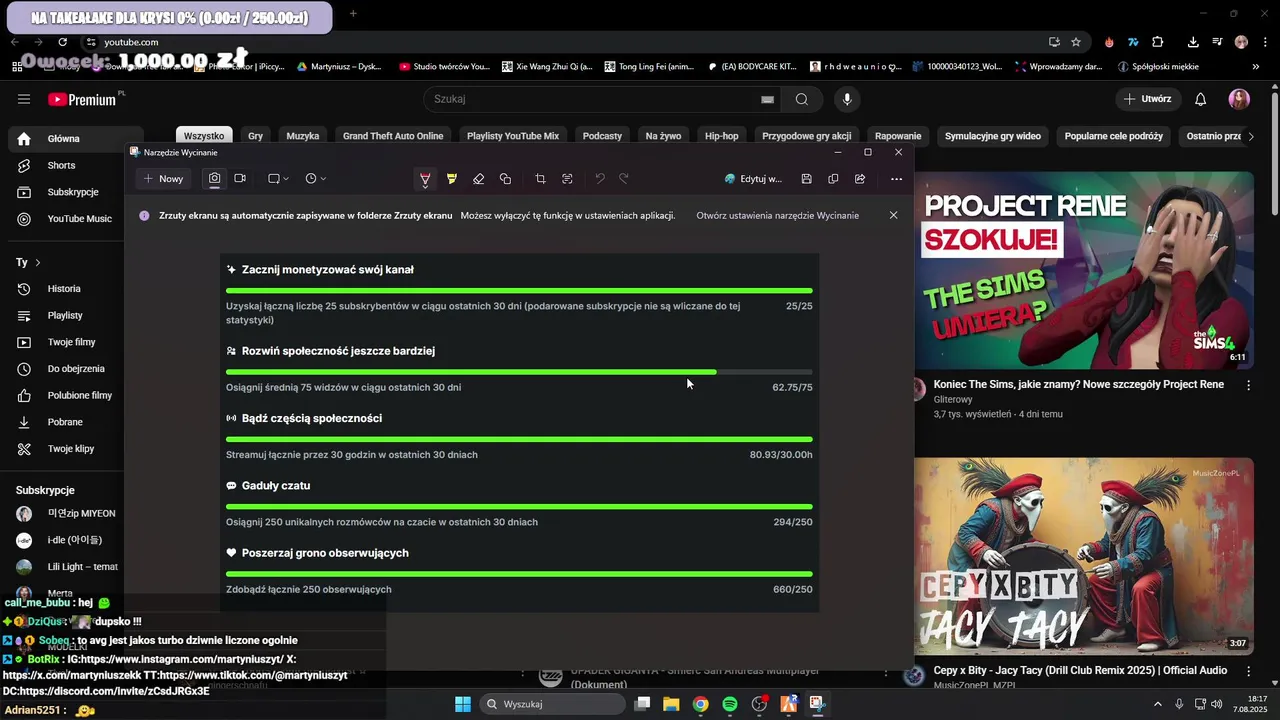Redo edit in Snipping Tool
The image size is (1280, 720).
point(624,179)
